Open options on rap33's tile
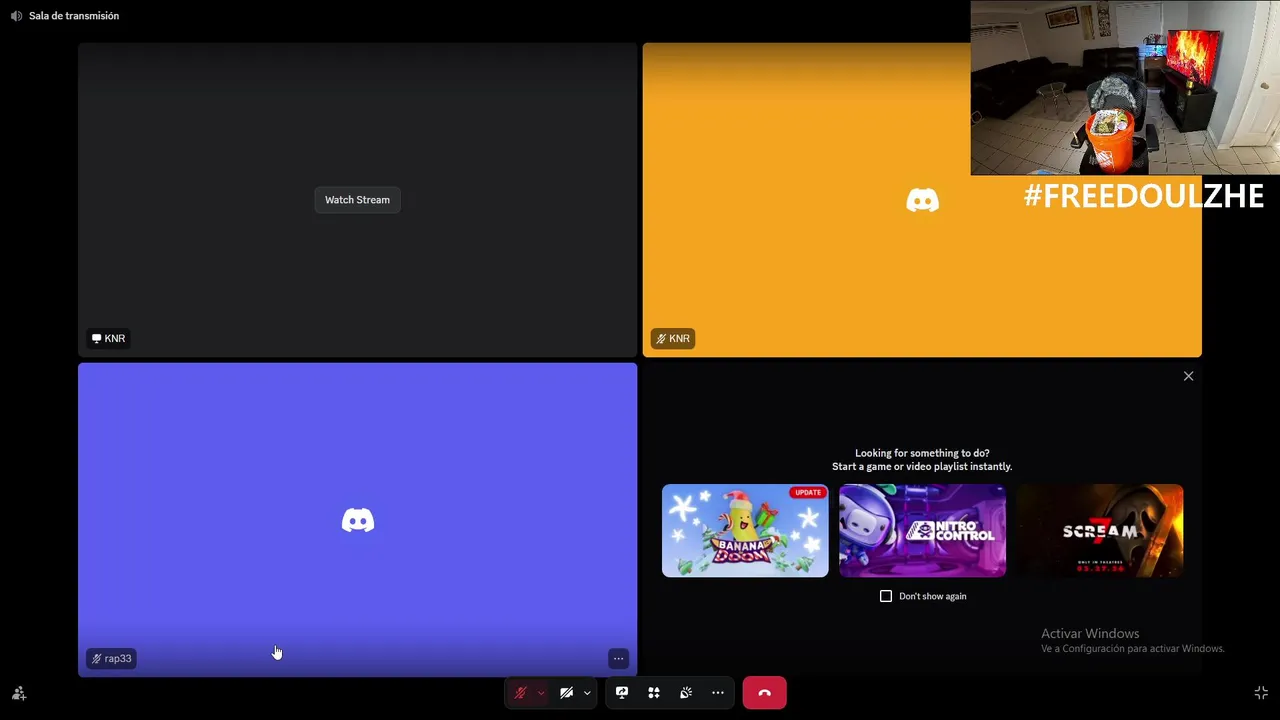 (x=618, y=658)
